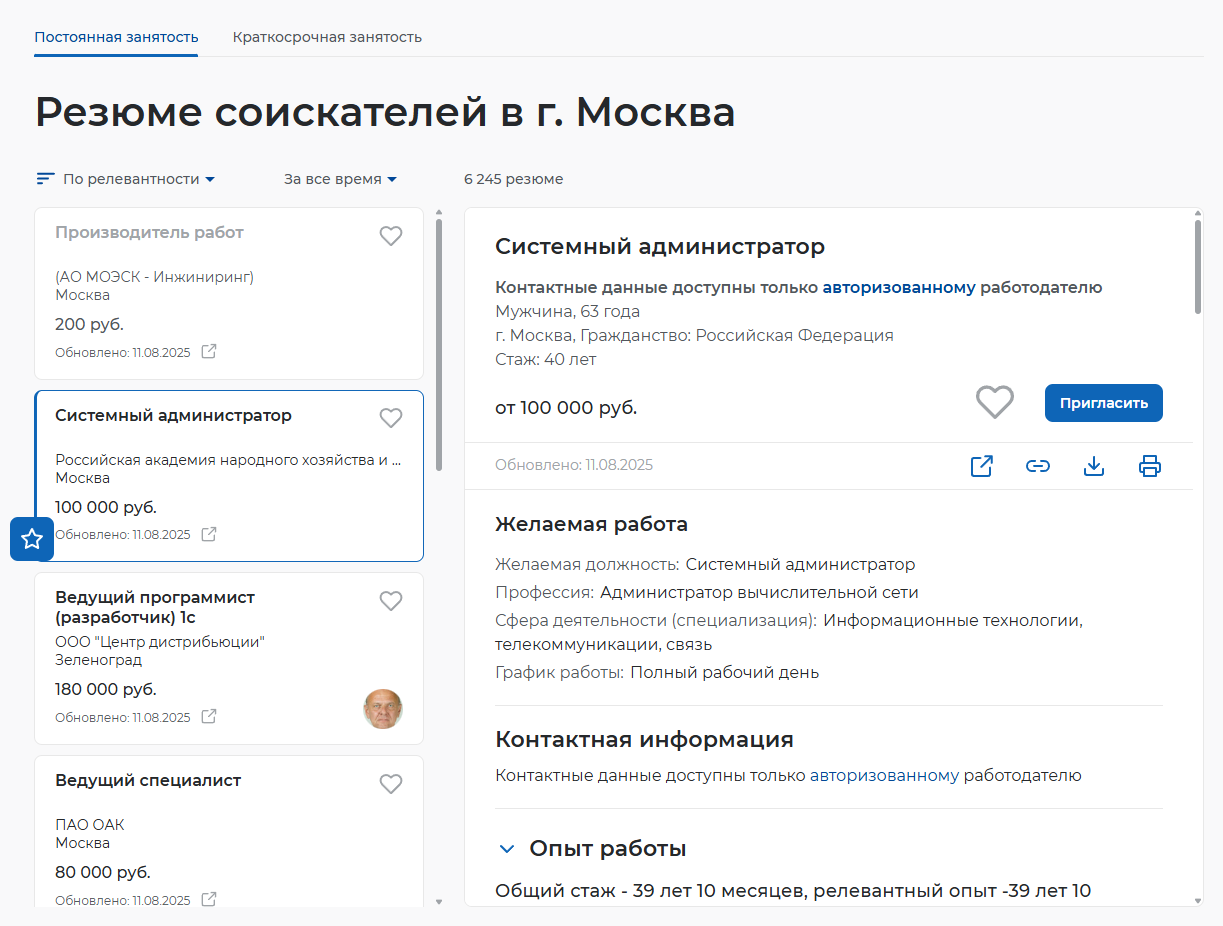This screenshot has width=1223, height=926.
Task: Open Ведущий программист card external link icon
Action: [x=209, y=717]
